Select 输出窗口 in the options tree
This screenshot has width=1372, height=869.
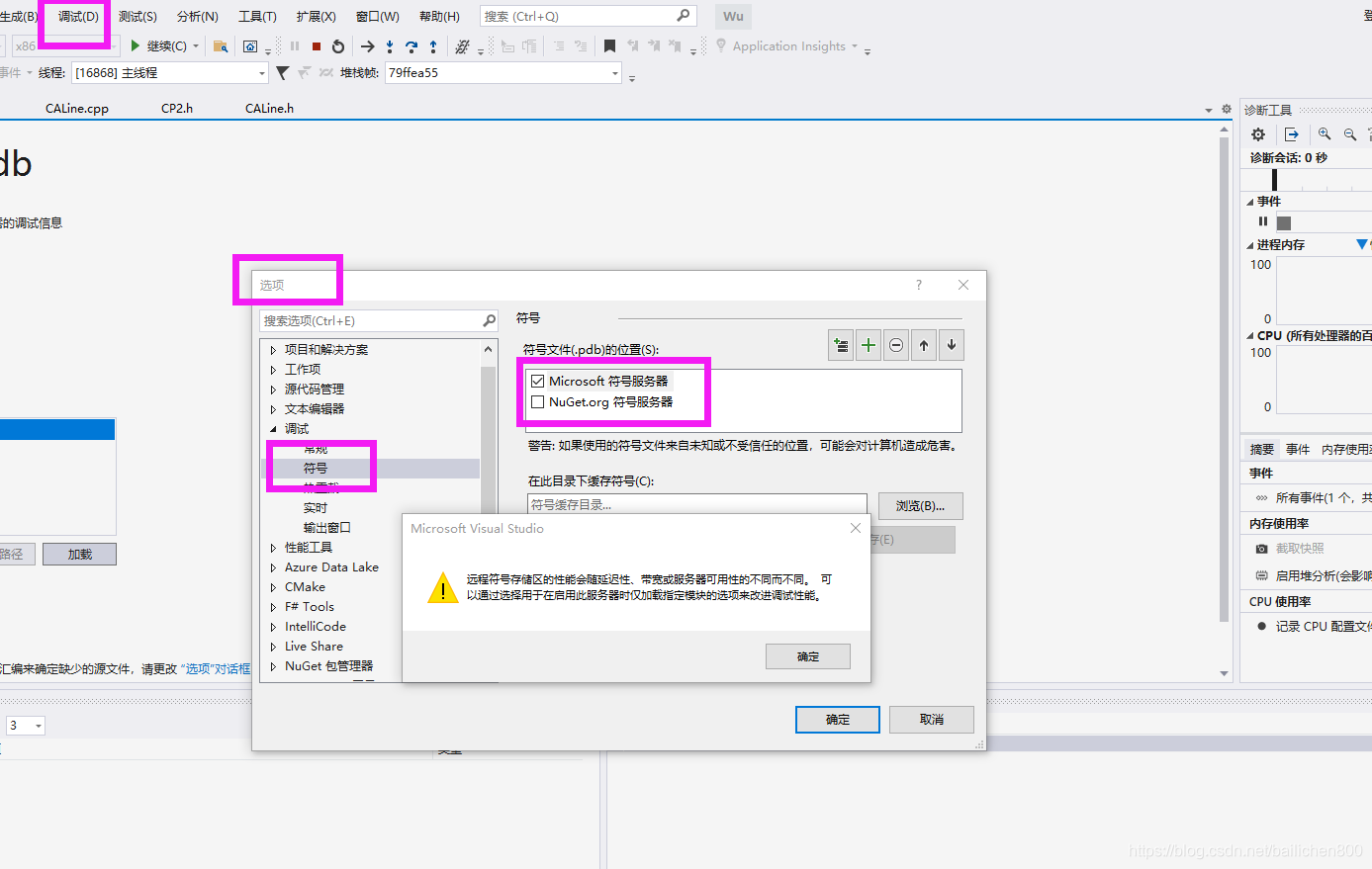[x=327, y=528]
